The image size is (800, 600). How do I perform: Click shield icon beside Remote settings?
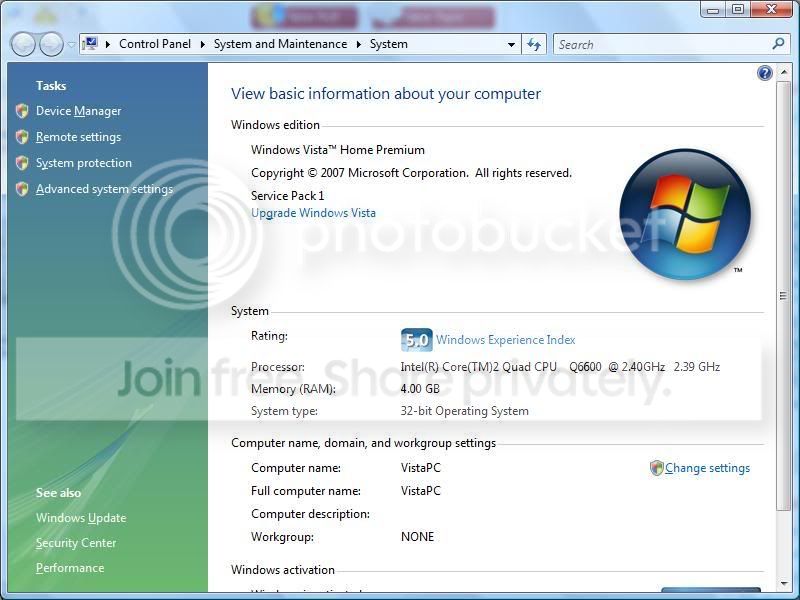(22, 137)
